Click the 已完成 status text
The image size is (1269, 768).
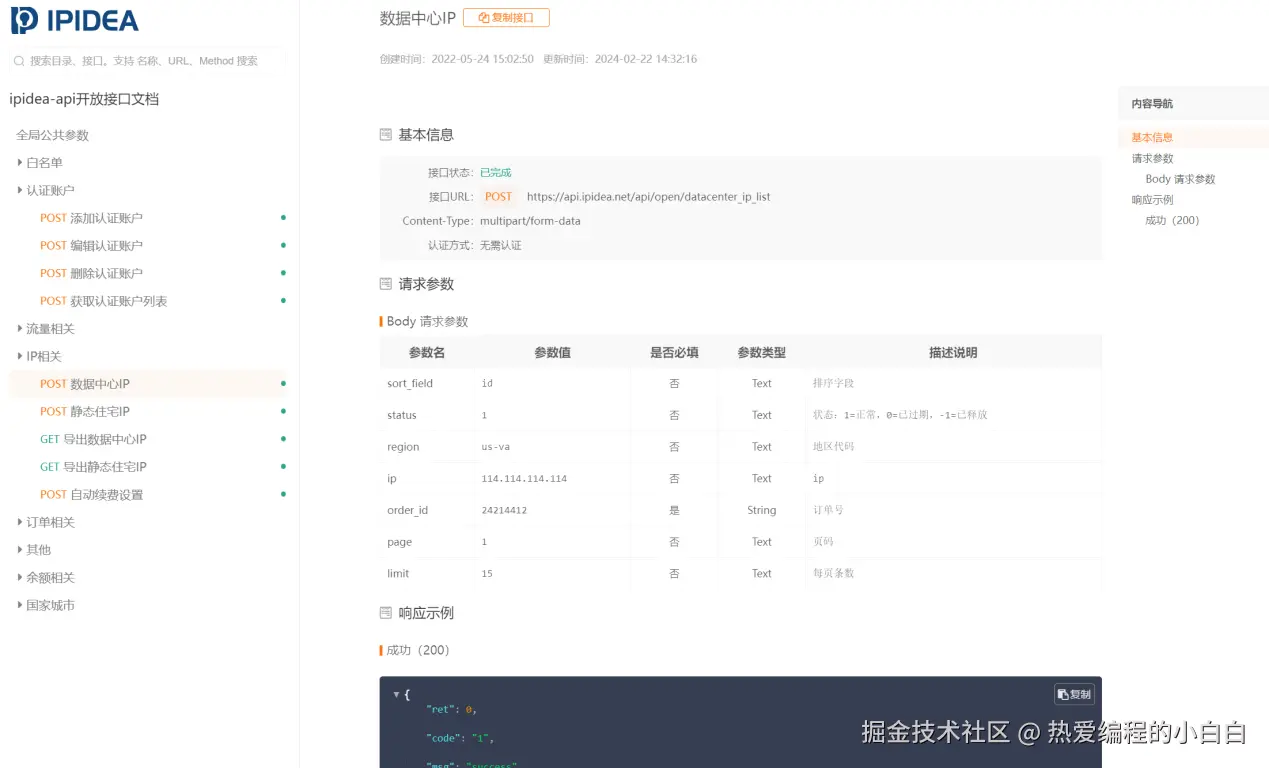pos(495,173)
